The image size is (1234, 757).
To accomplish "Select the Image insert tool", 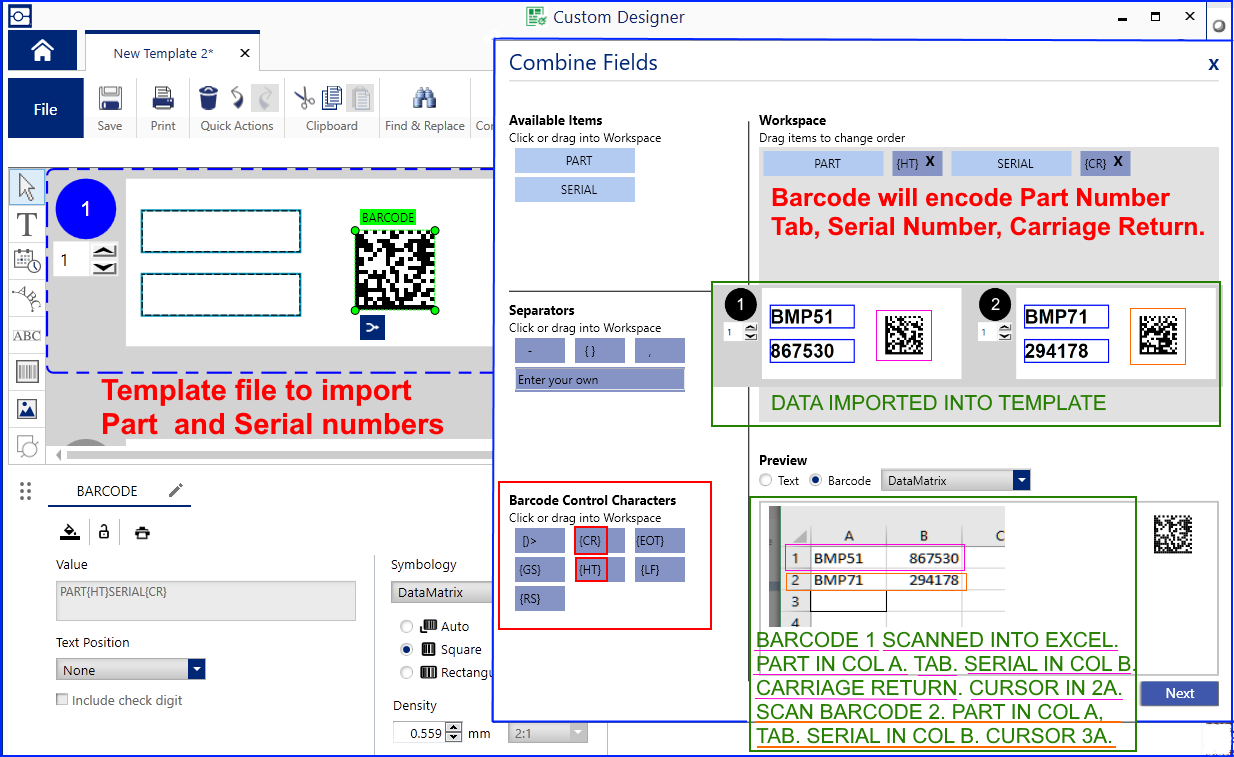I will coord(27,409).
